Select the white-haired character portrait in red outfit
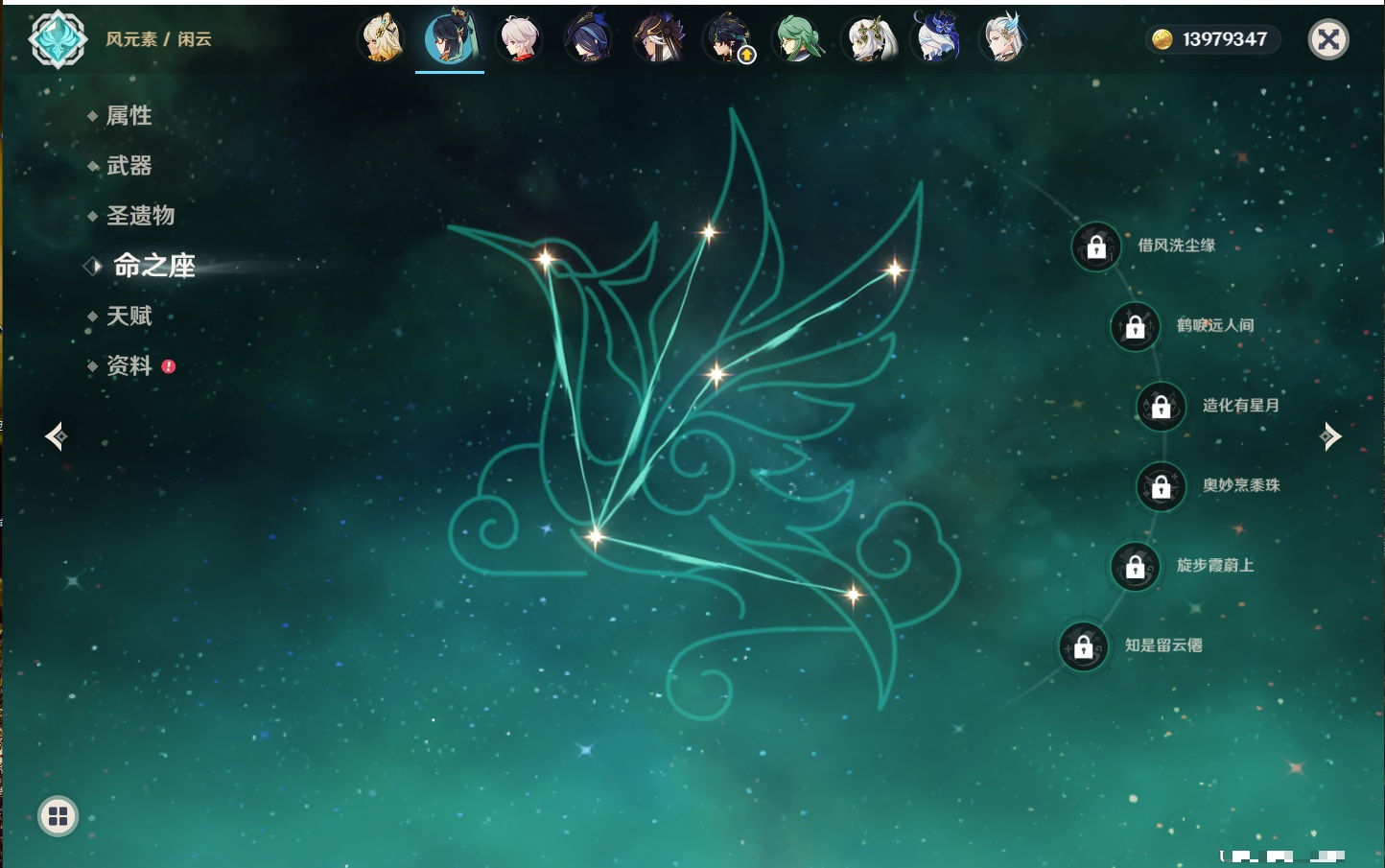The height and width of the screenshot is (868, 1385). pyautogui.click(x=519, y=39)
